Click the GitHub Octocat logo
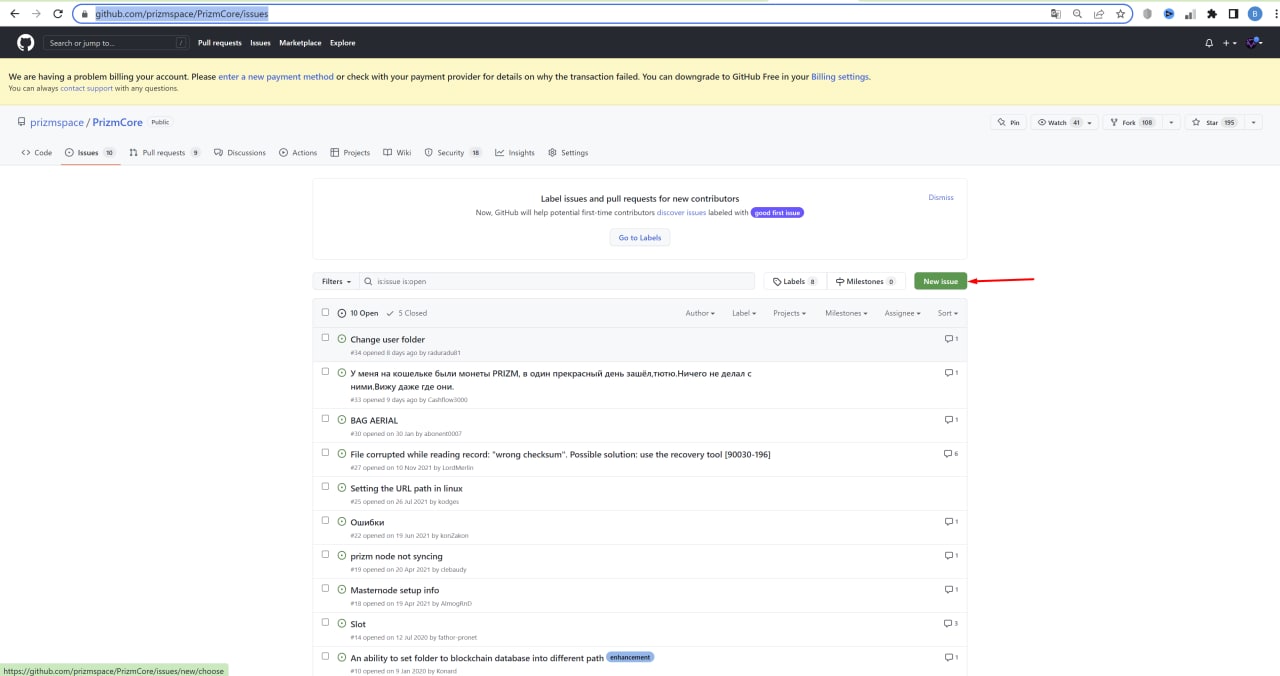The image size is (1280, 676). [x=25, y=43]
